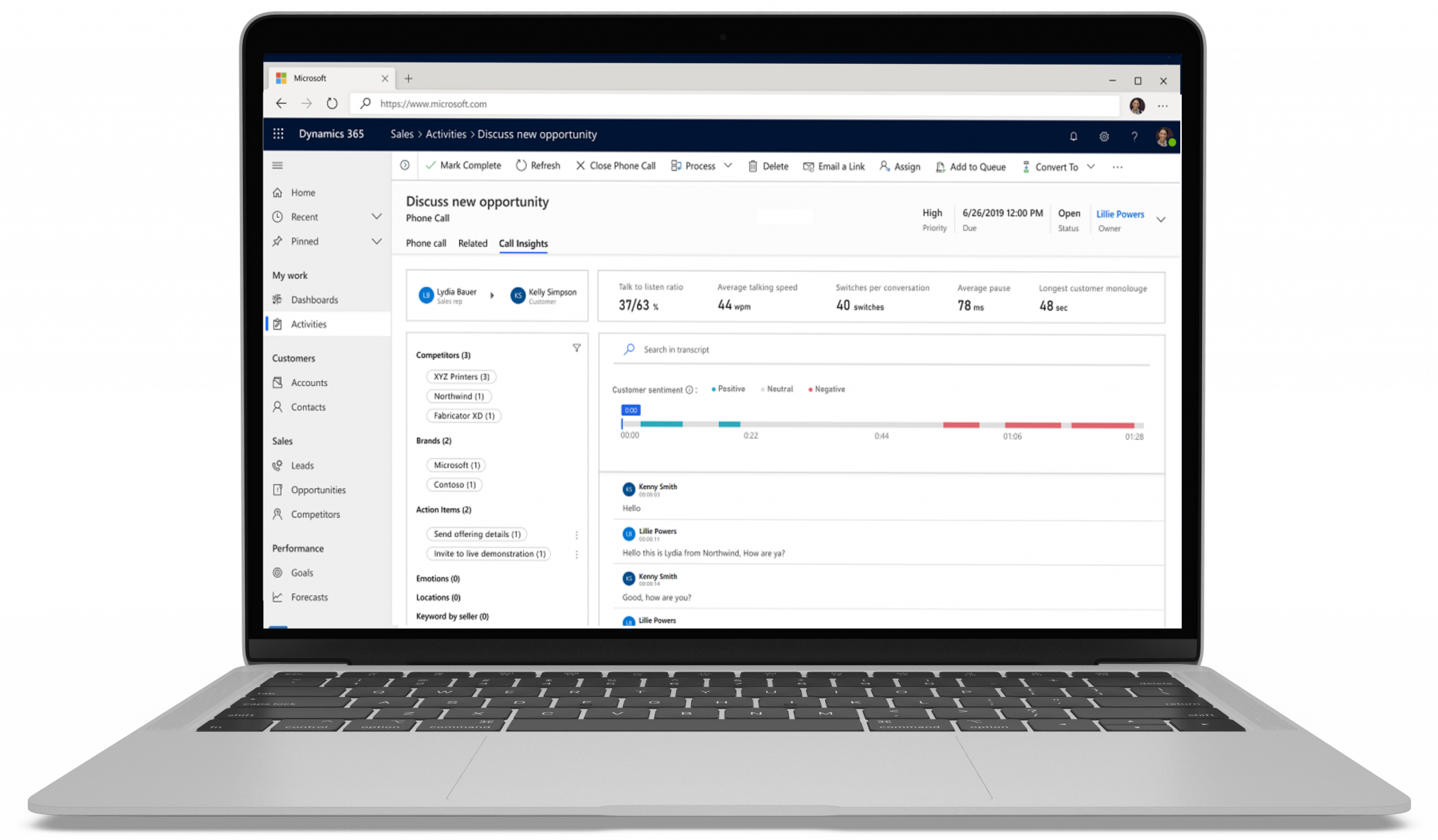Open Dynamics 365 settings gear
1438x840 pixels.
point(1104,136)
